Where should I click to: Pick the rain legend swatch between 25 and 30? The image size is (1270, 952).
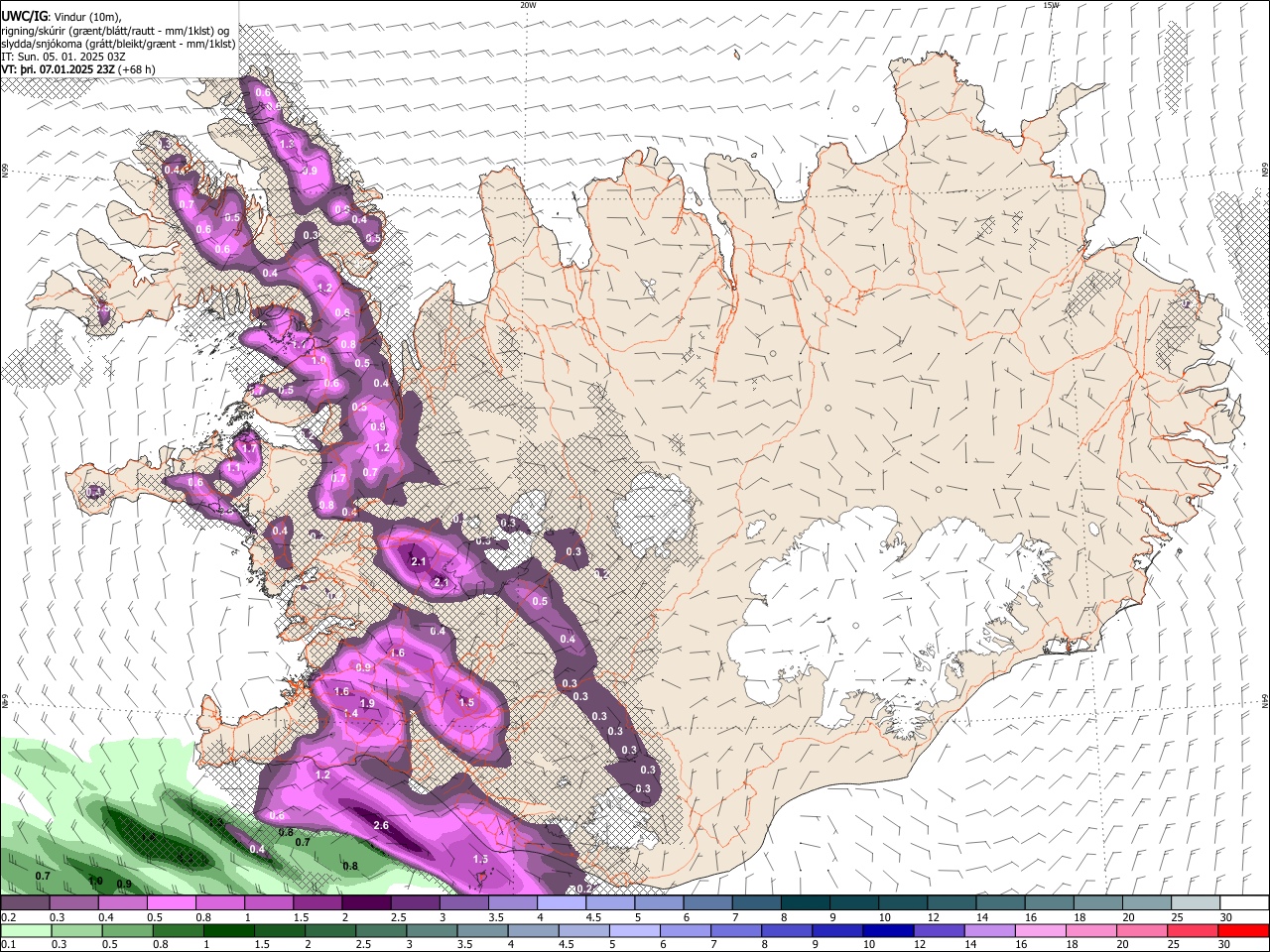[x=1195, y=930]
